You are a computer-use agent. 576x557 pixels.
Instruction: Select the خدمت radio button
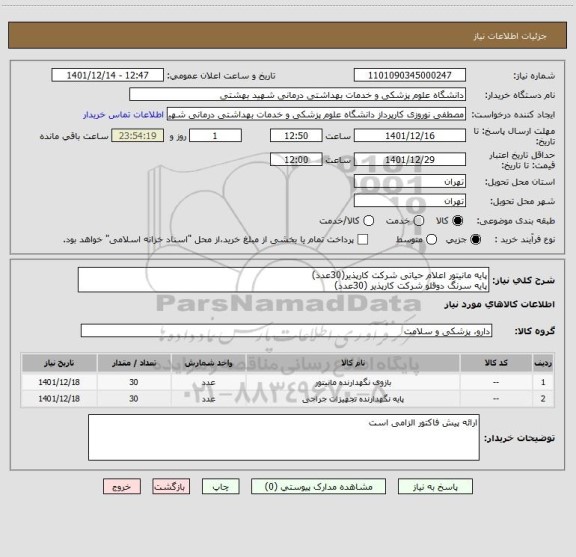point(419,221)
